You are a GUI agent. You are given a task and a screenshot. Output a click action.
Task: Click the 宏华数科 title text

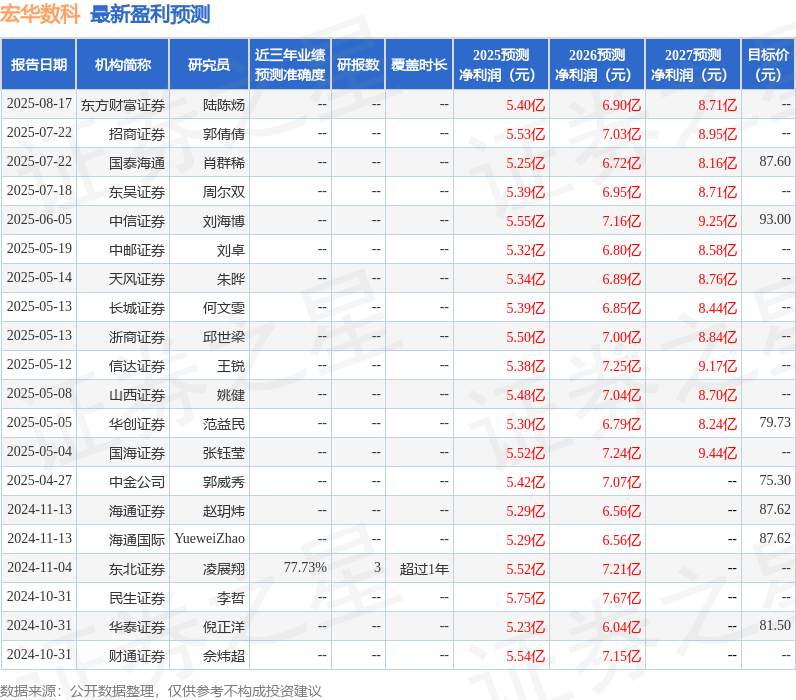pyautogui.click(x=40, y=14)
